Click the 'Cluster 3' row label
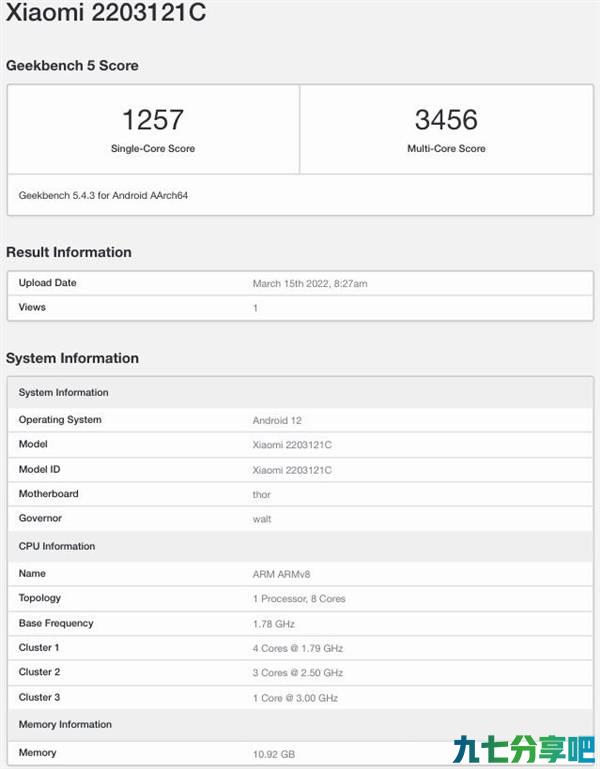The image size is (600, 769). point(39,697)
